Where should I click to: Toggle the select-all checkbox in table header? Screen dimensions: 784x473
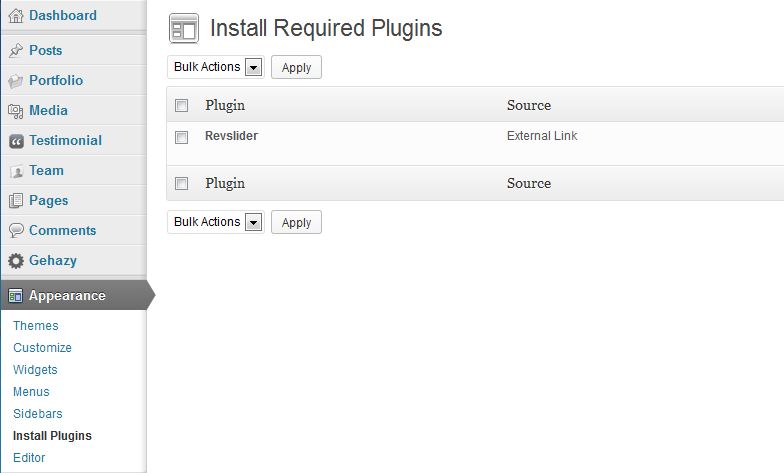(181, 105)
